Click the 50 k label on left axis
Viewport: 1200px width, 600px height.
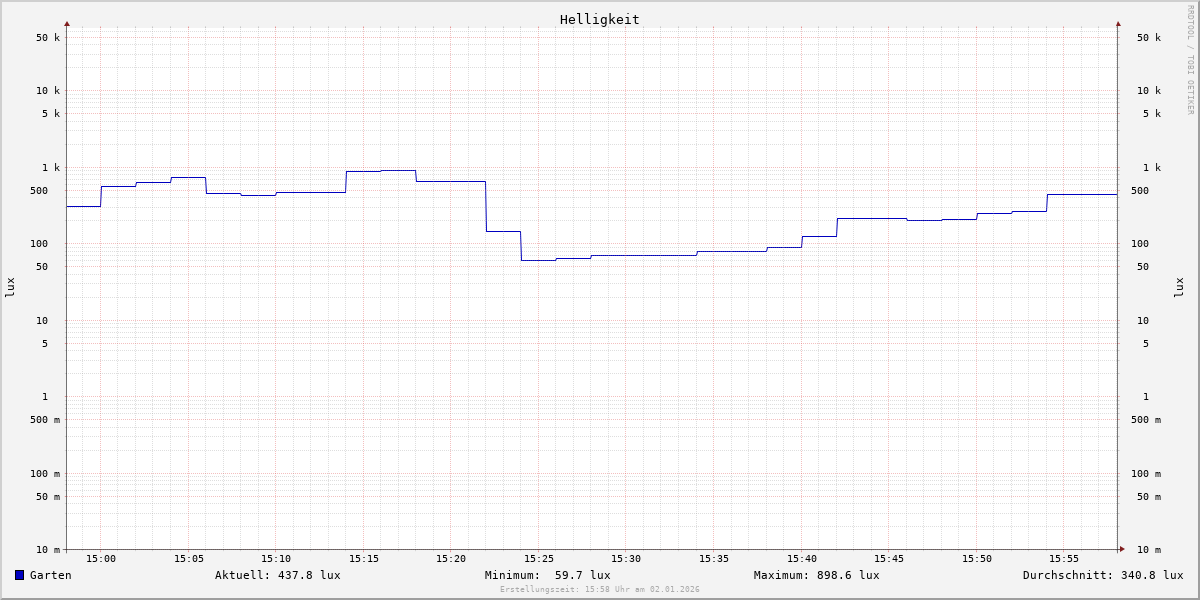coord(48,38)
